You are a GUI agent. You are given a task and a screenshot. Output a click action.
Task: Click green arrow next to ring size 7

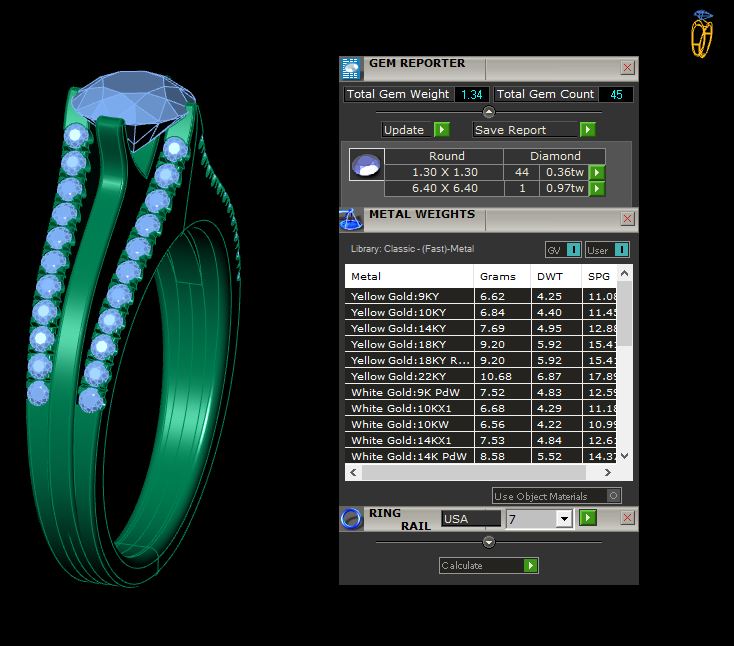point(587,518)
